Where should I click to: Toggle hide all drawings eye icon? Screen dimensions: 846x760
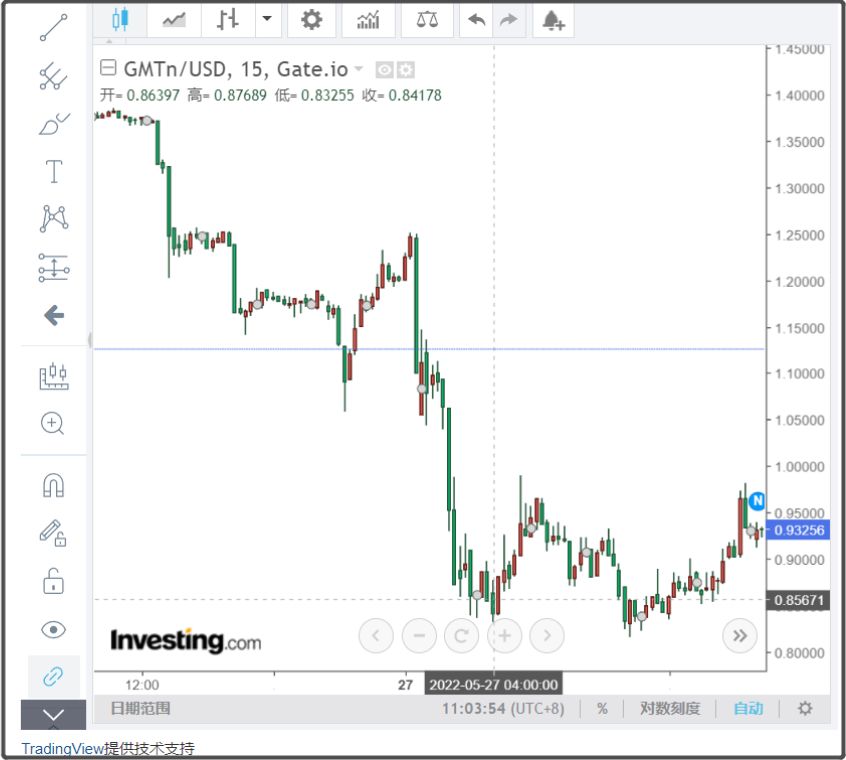click(x=53, y=629)
